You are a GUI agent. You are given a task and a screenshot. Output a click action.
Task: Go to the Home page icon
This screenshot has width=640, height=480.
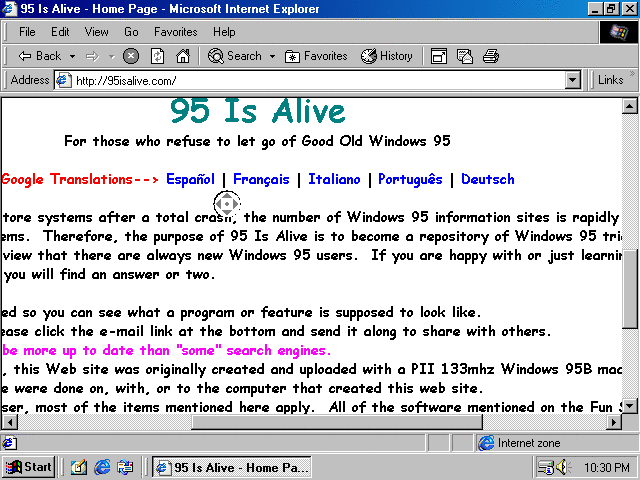pos(183,56)
